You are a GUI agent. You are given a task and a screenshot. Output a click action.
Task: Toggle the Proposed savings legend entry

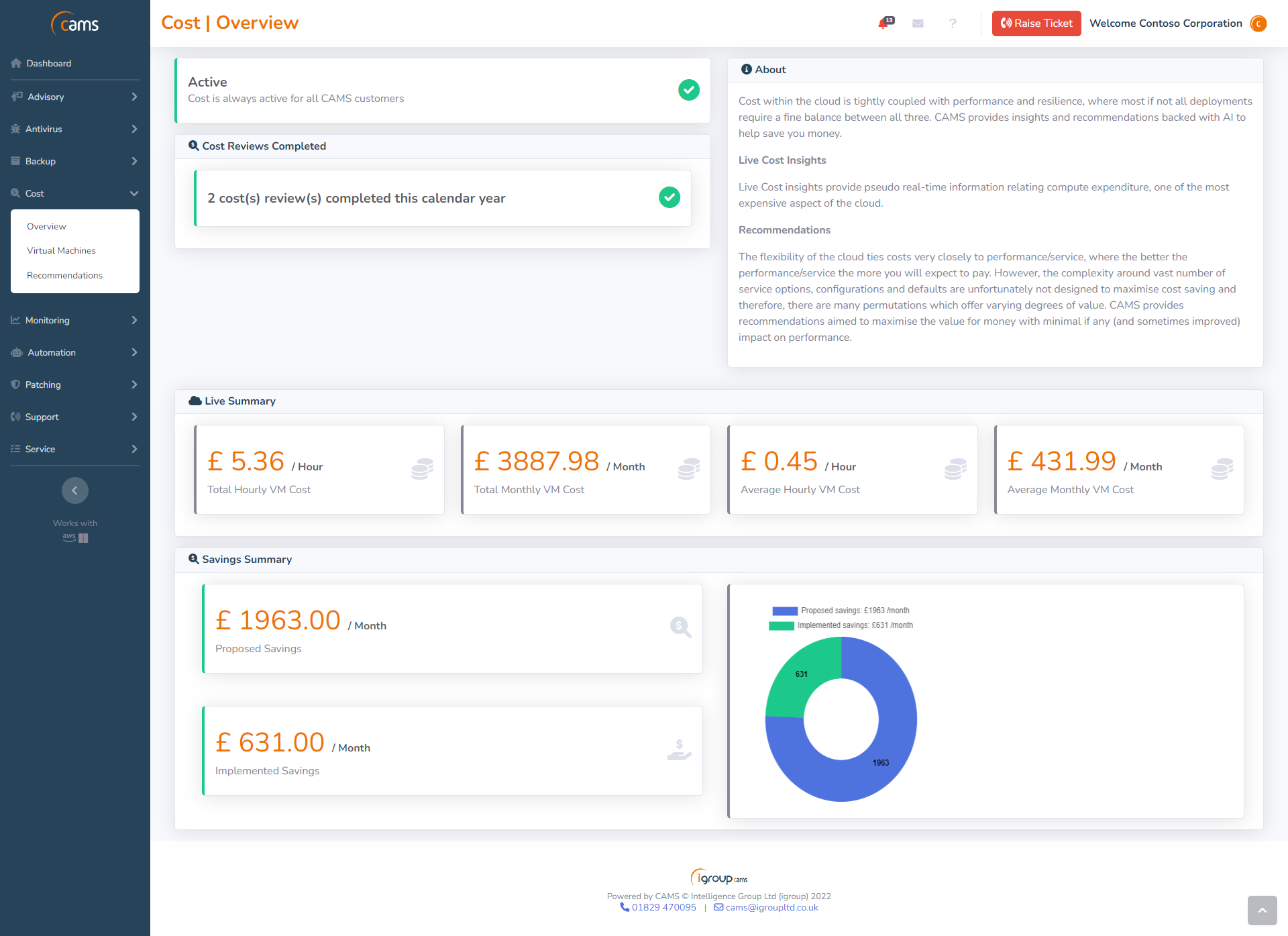[841, 610]
